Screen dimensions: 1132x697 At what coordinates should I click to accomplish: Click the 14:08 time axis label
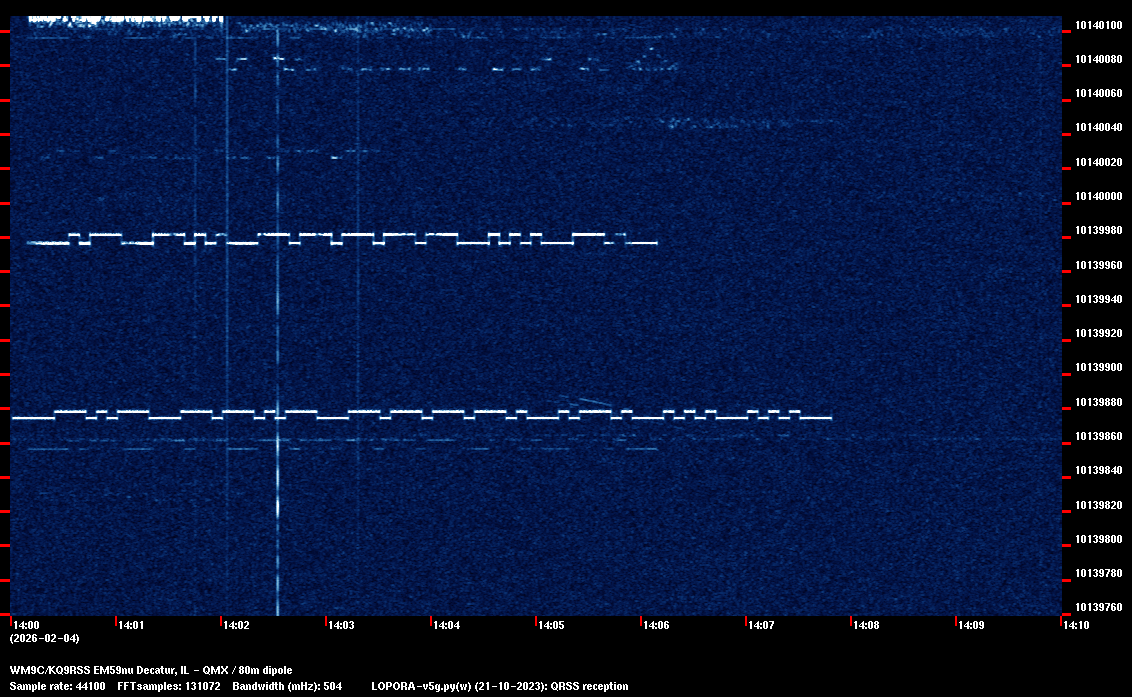[866, 625]
